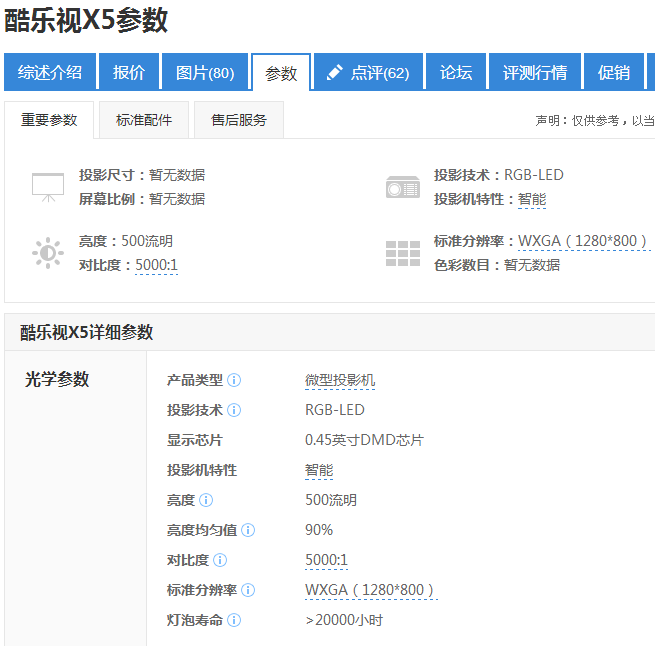655x646 pixels.
Task: Switch to 售后服务 sub-tab
Action: pyautogui.click(x=239, y=120)
